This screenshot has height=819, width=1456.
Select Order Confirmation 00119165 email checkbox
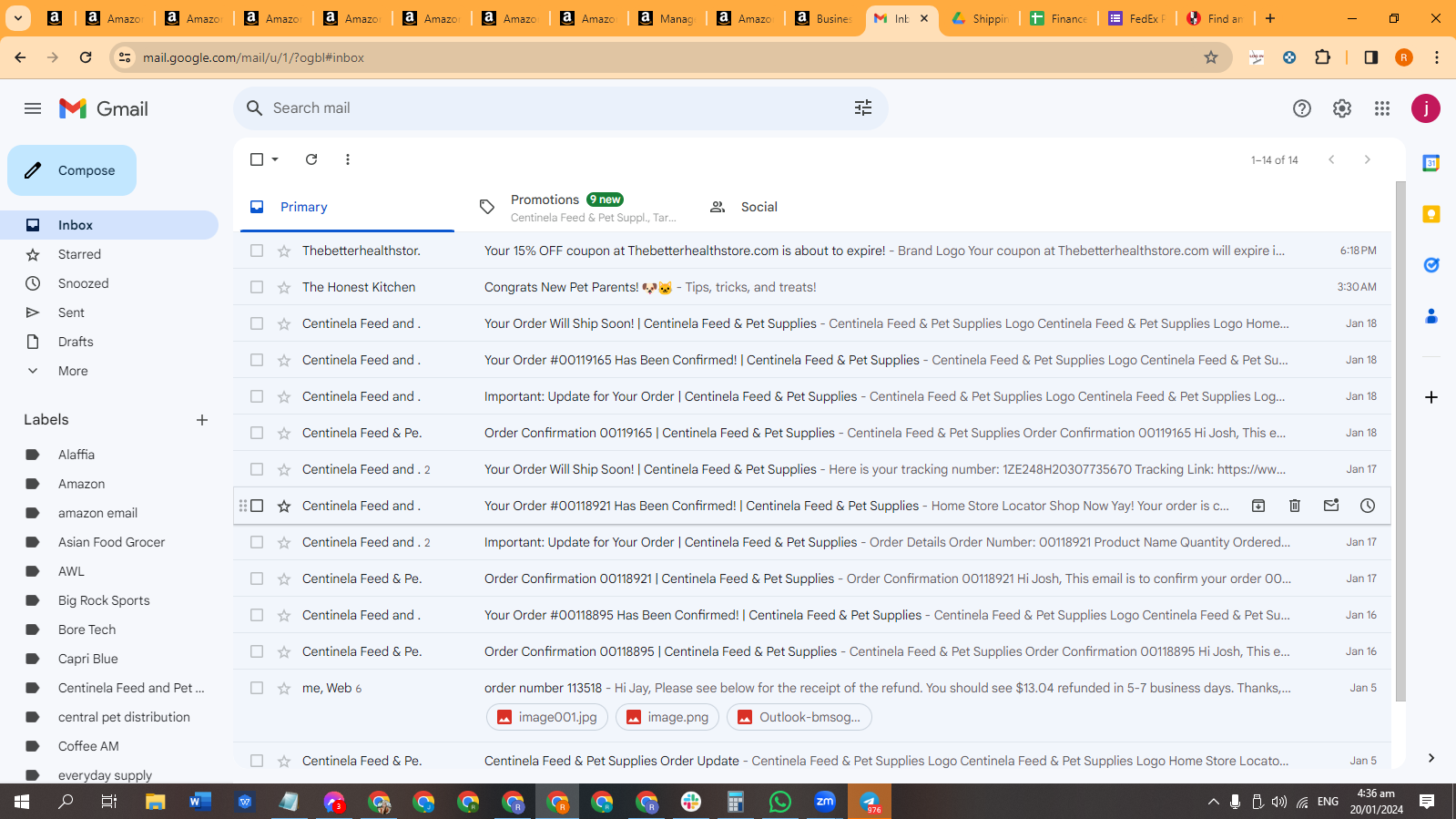pyautogui.click(x=257, y=433)
